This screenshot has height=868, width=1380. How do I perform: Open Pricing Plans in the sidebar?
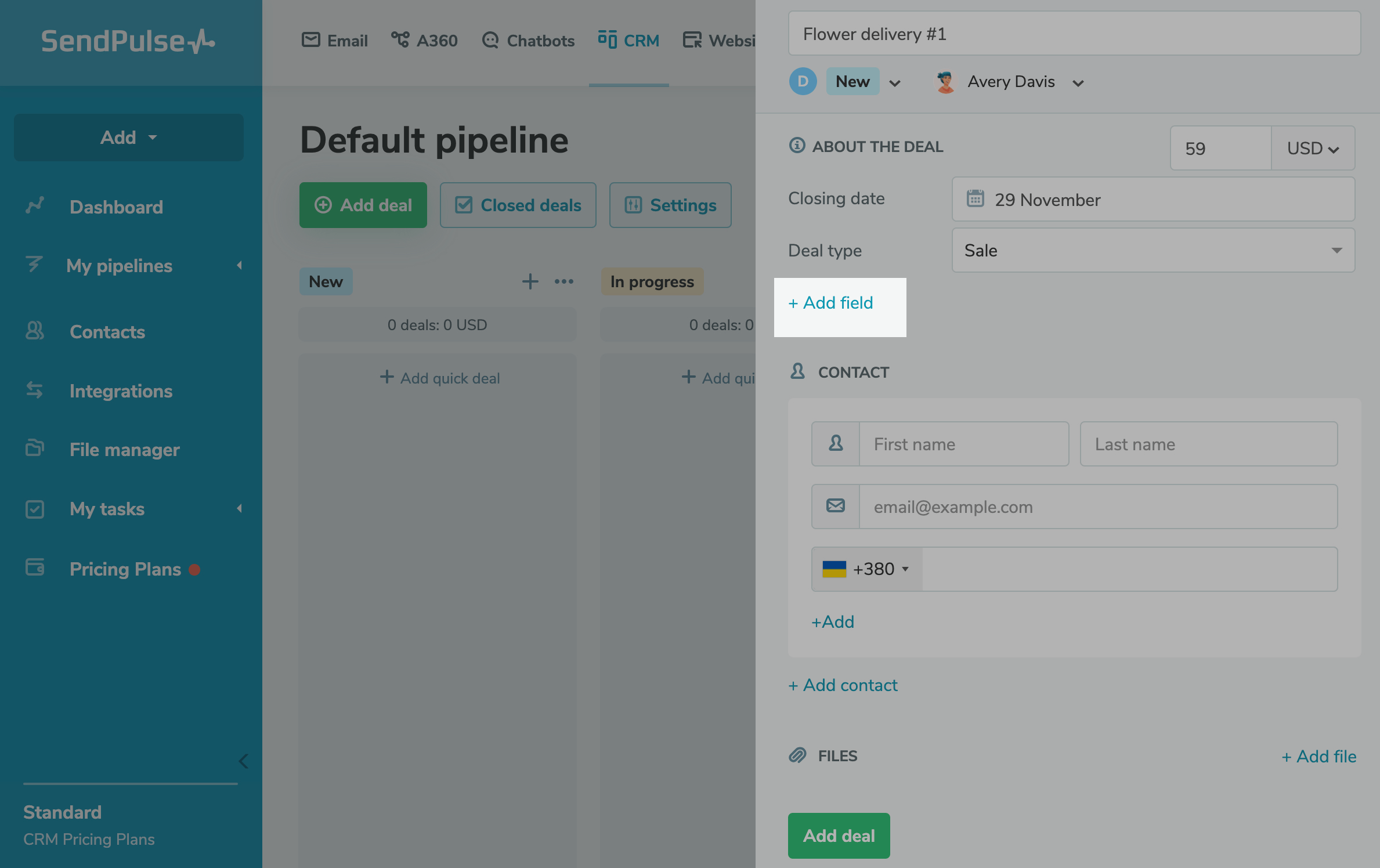point(125,569)
